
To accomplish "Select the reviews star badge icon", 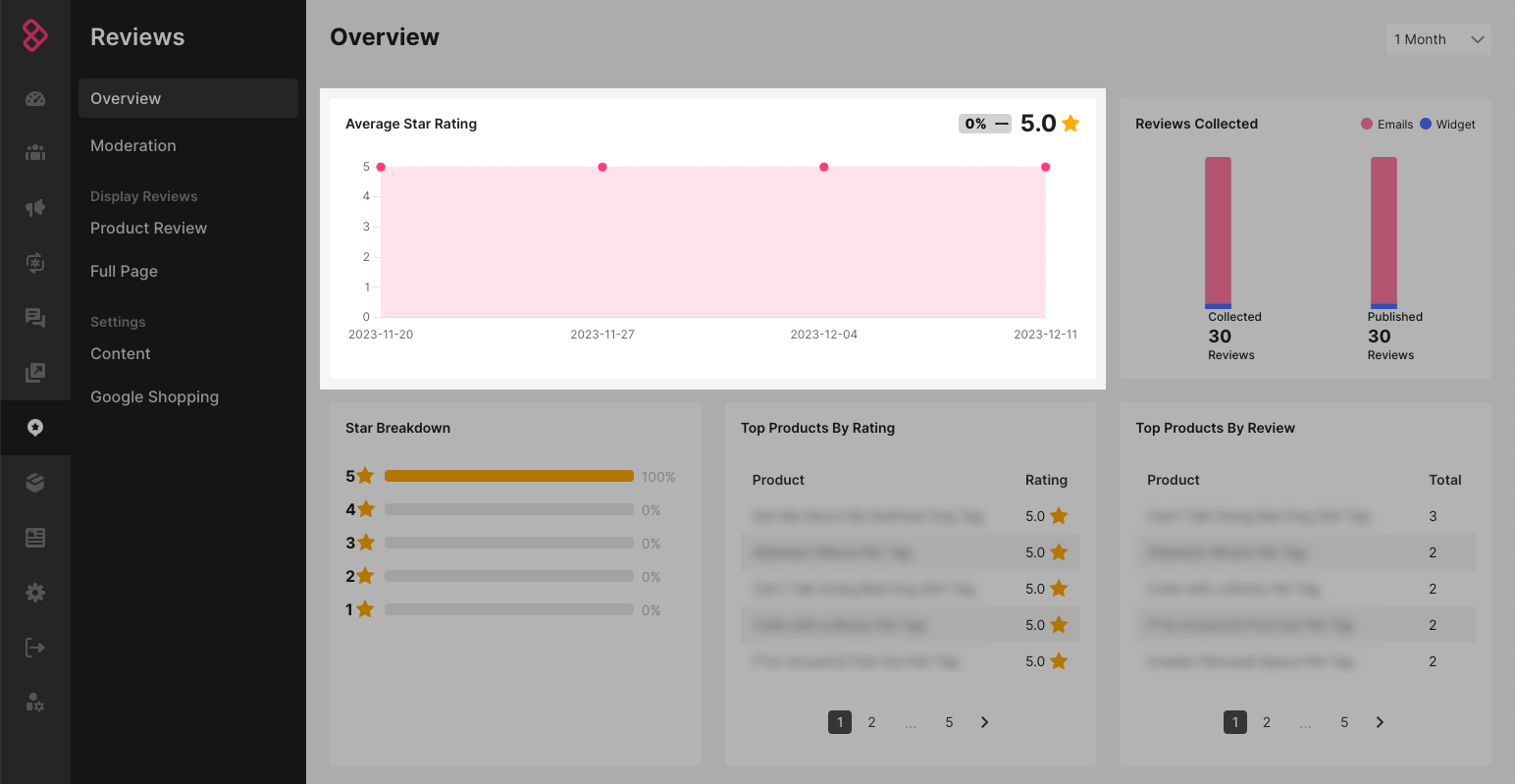I will point(35,427).
